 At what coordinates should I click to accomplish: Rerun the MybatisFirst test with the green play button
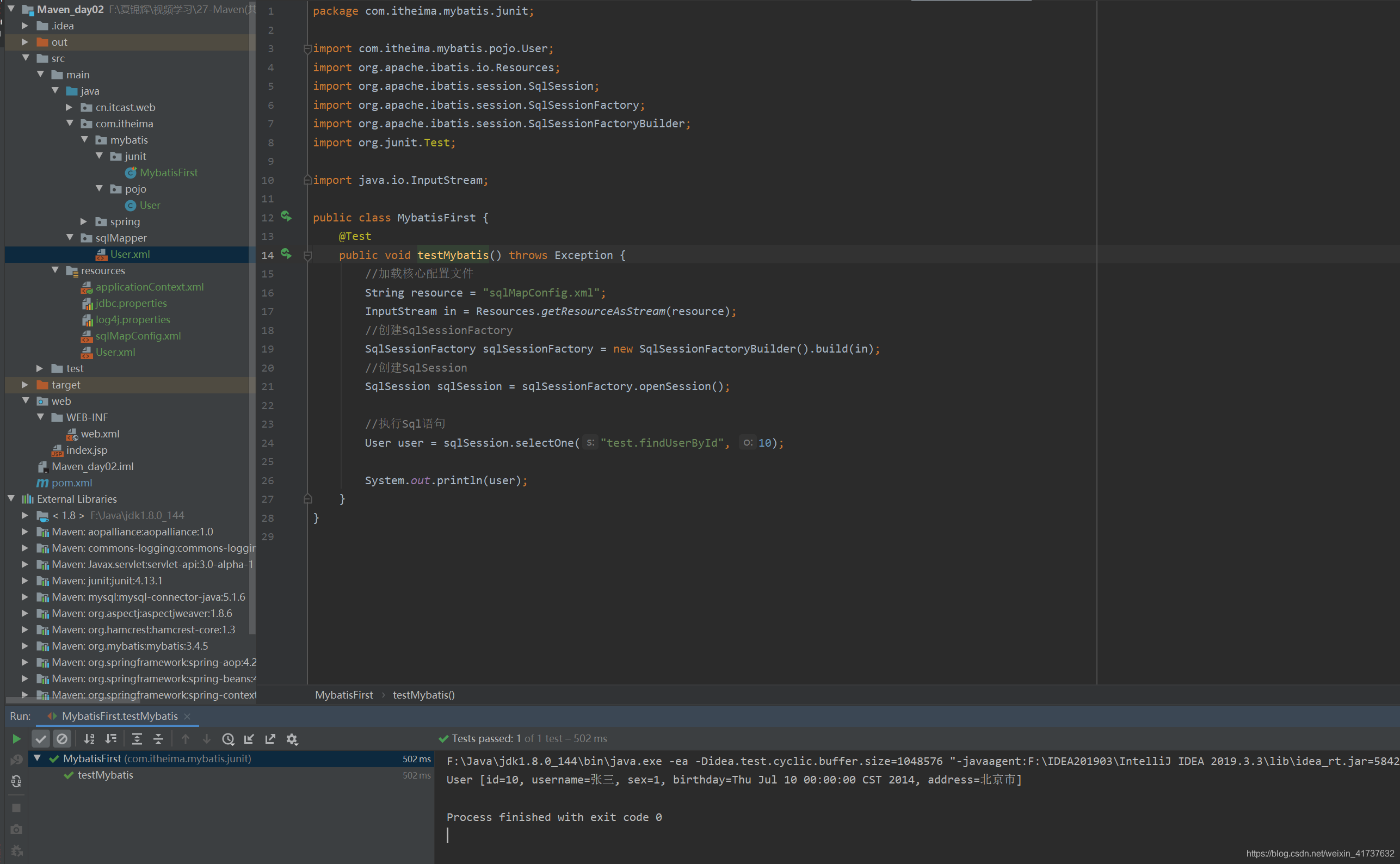coord(16,739)
